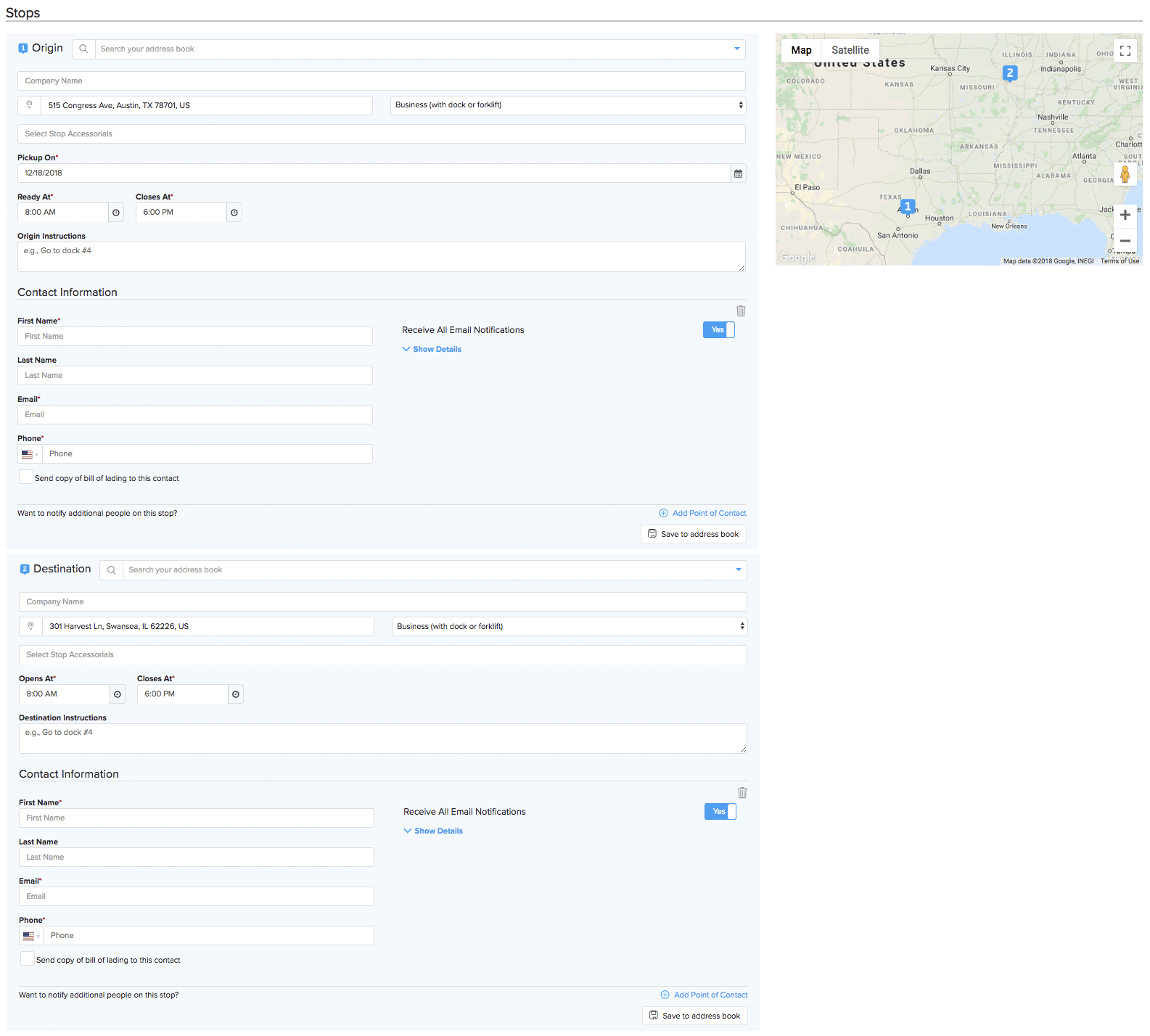Click map marker 1 near Austin
The width and height of the screenshot is (1150, 1036).
[908, 207]
